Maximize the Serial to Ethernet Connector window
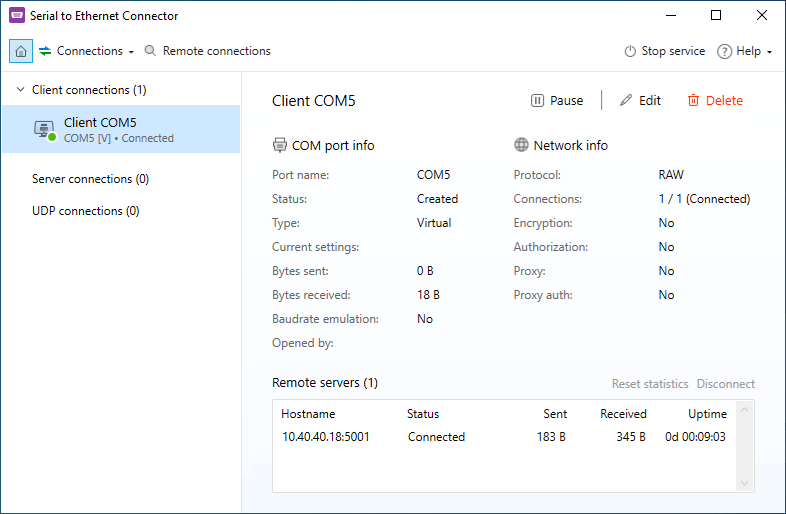The image size is (786, 514). click(716, 16)
